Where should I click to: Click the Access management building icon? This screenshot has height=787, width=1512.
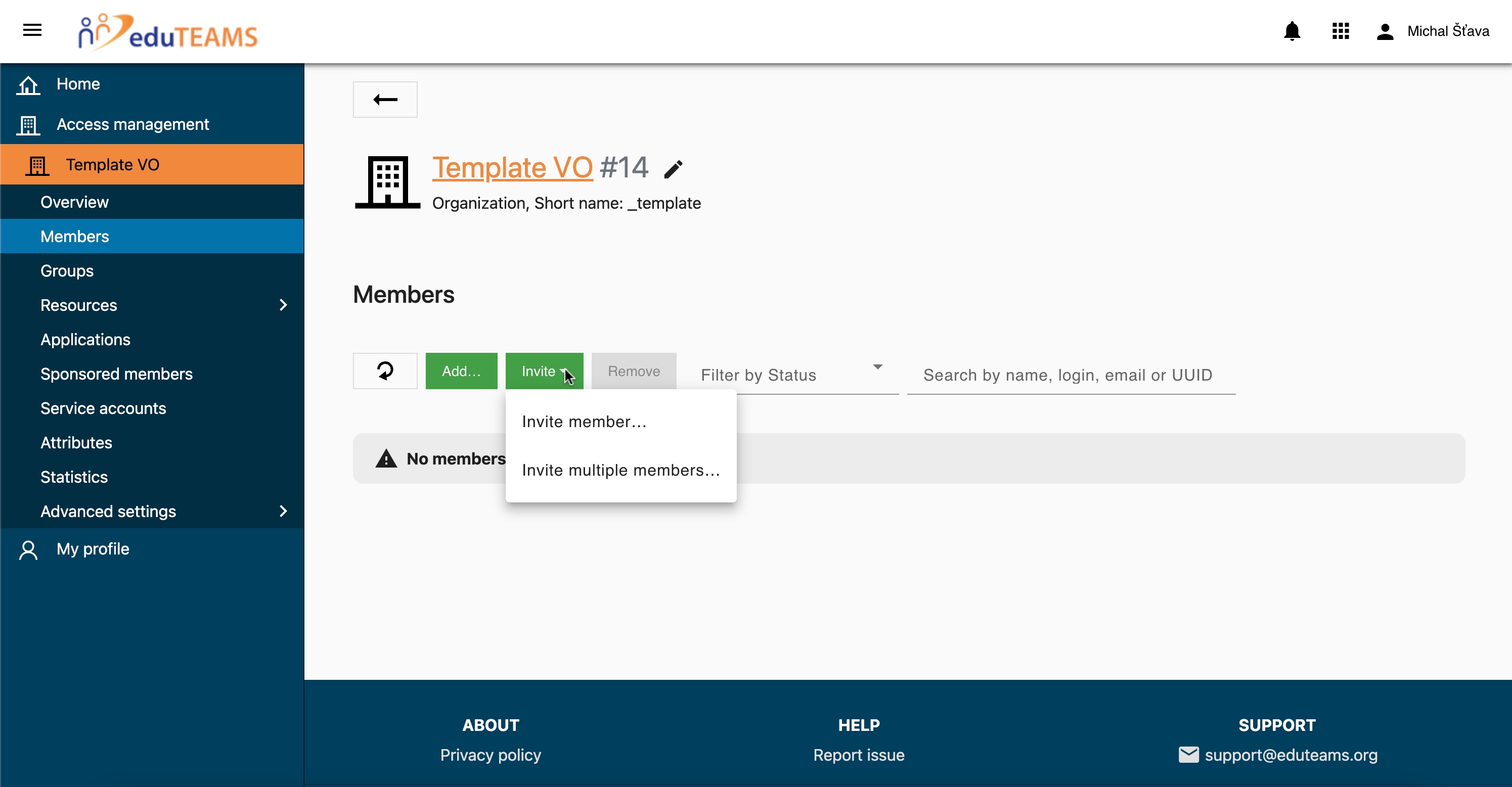pyautogui.click(x=28, y=125)
